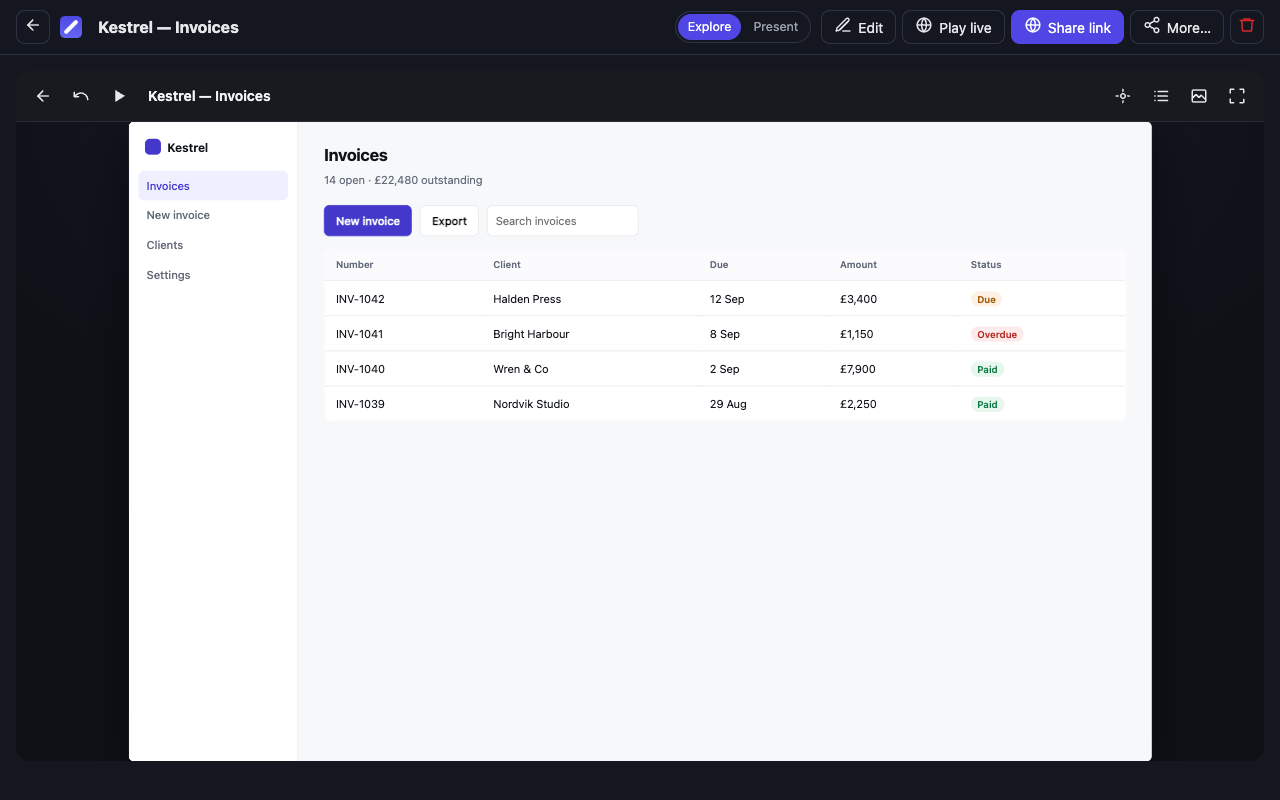This screenshot has width=1280, height=800.
Task: Open Settings in the sidebar
Action: [x=213, y=275]
